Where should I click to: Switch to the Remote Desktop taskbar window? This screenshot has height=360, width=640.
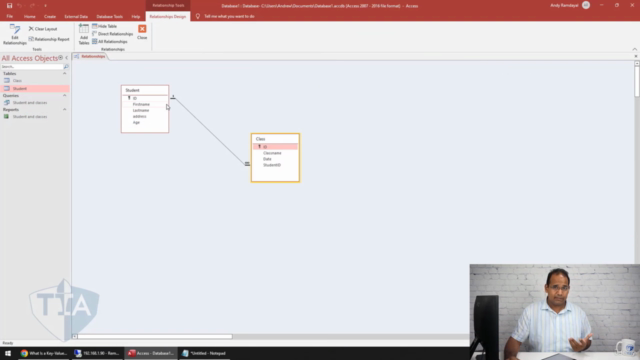pos(97,353)
